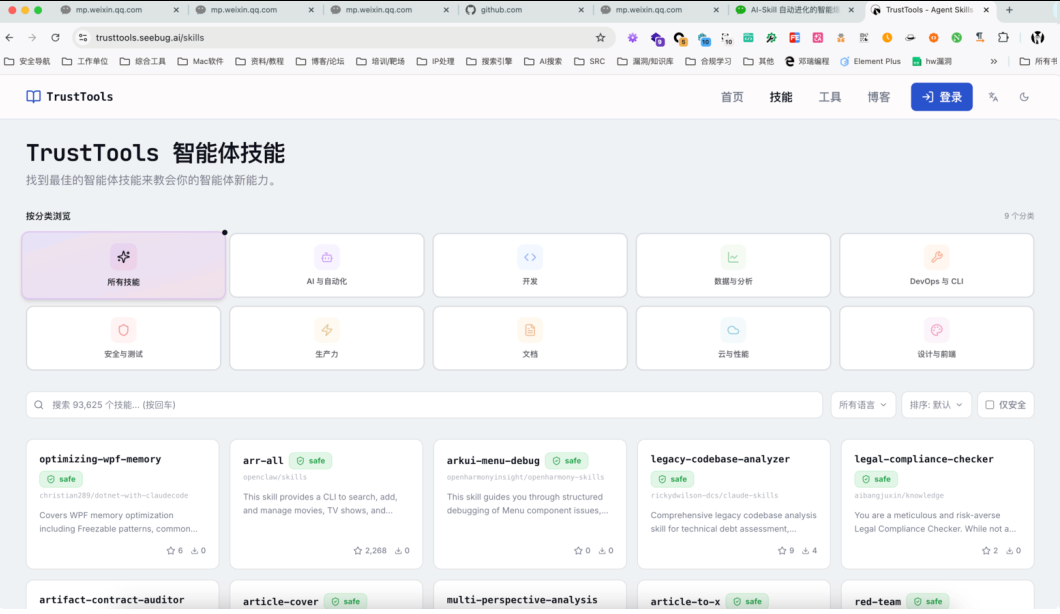This screenshot has height=614, width=1060.
Task: Open the 安全与测试 shield category
Action: click(x=123, y=338)
